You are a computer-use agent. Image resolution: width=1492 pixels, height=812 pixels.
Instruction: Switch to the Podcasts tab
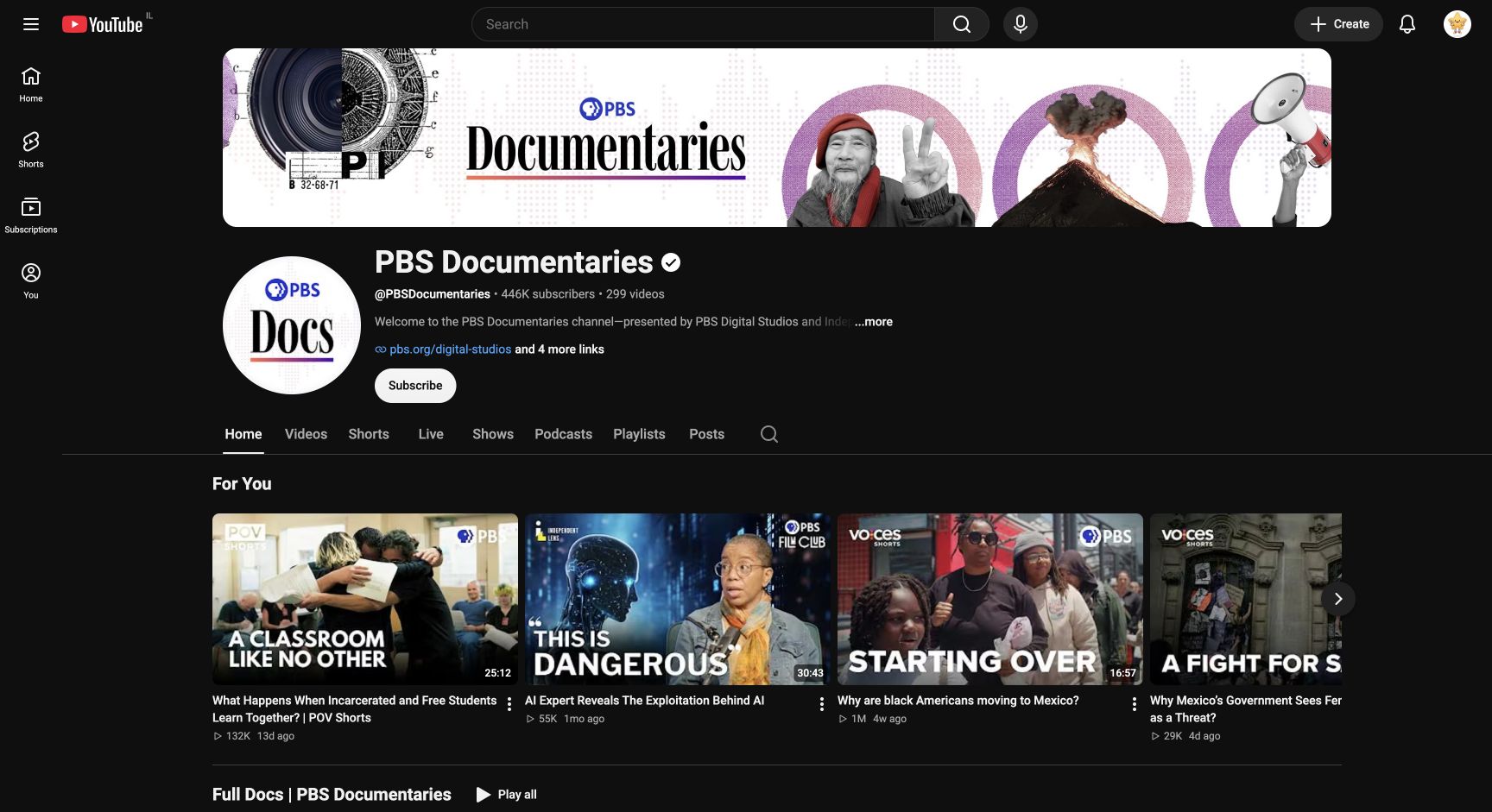click(x=563, y=434)
